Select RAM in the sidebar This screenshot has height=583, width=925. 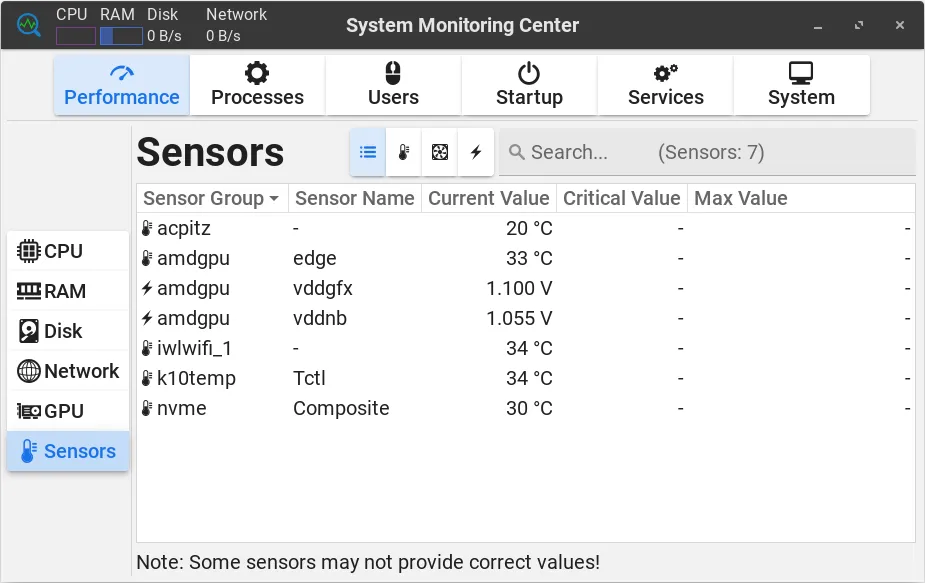pos(68,291)
